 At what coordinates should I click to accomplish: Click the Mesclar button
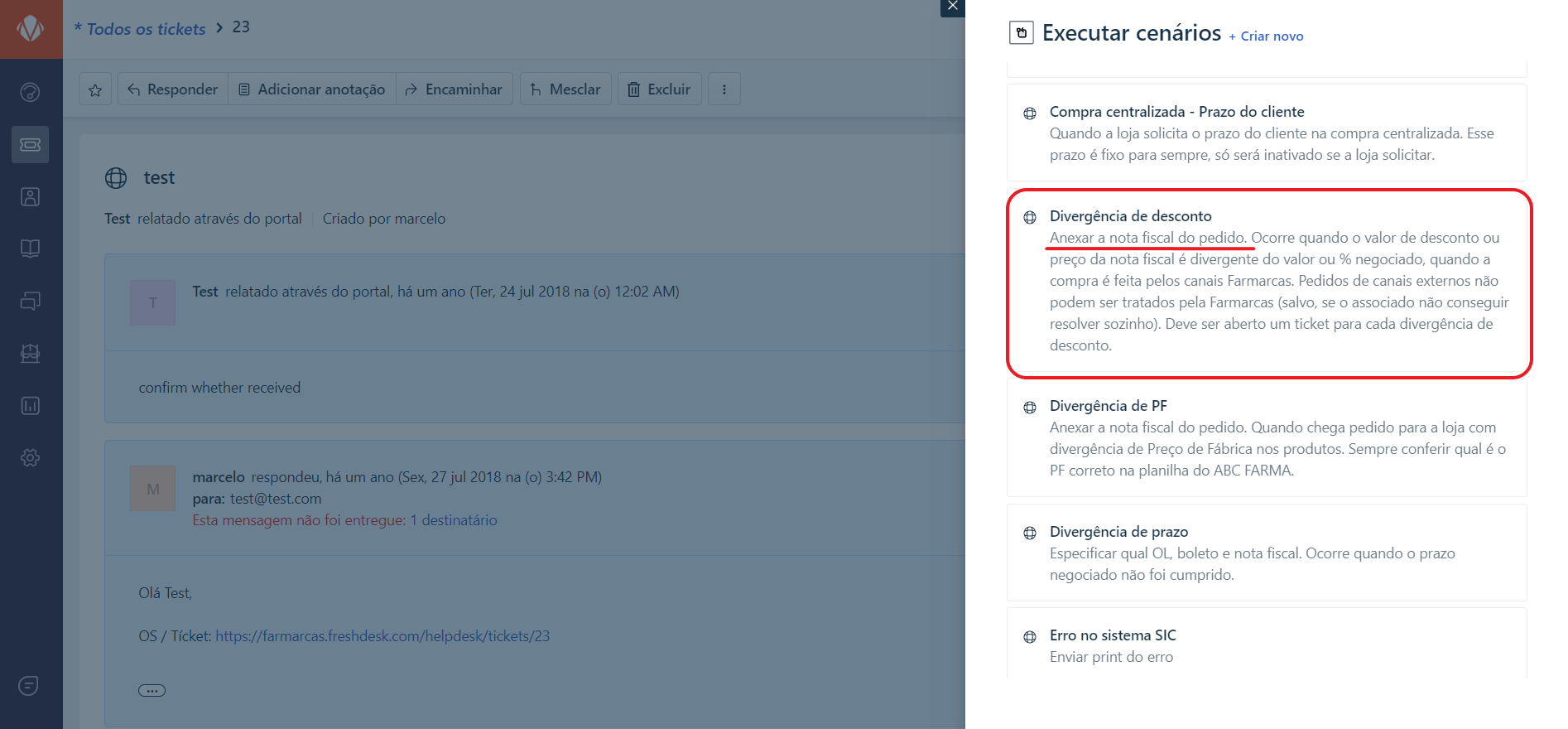565,89
